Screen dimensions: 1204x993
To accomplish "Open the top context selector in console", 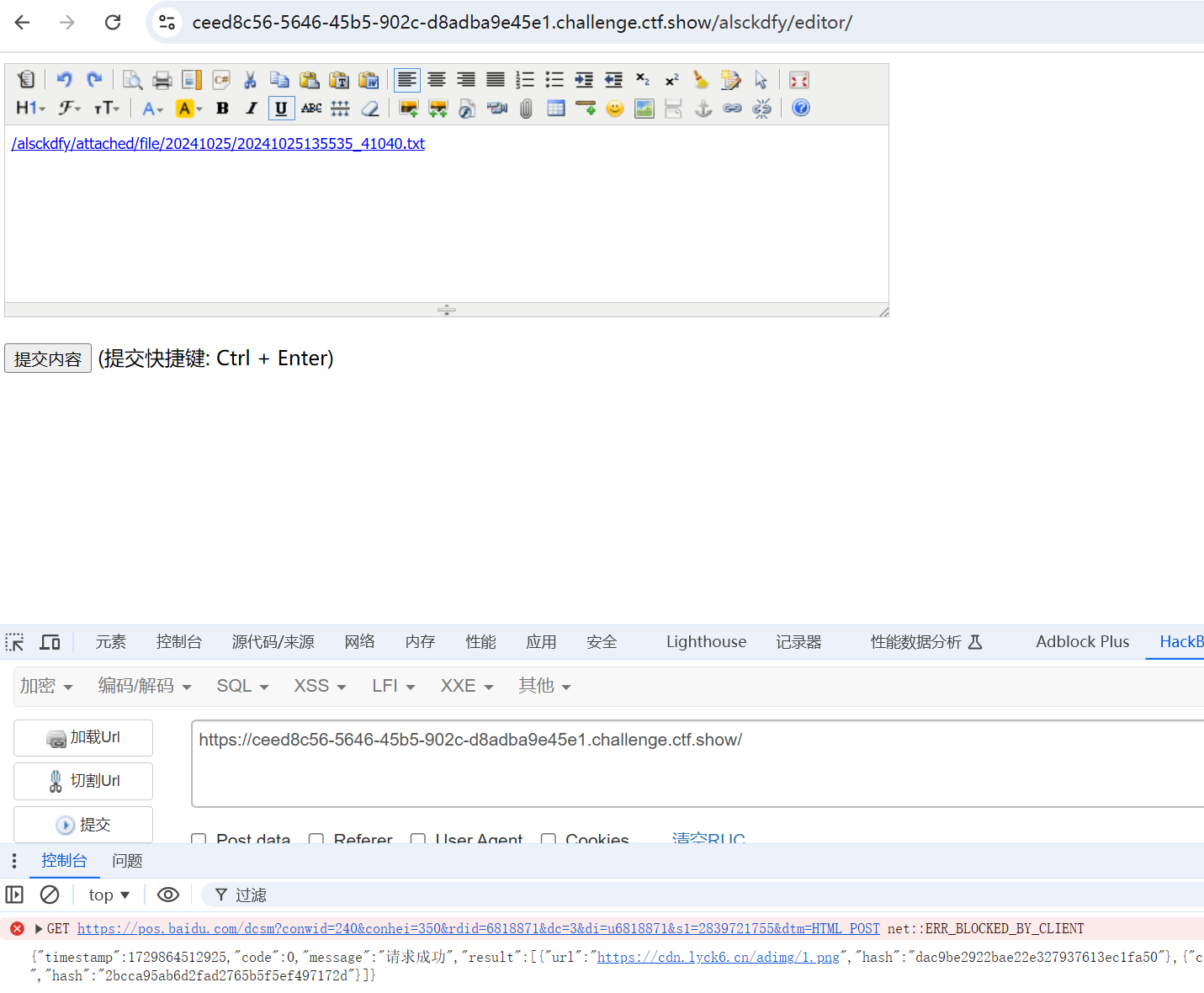I will pyautogui.click(x=109, y=895).
